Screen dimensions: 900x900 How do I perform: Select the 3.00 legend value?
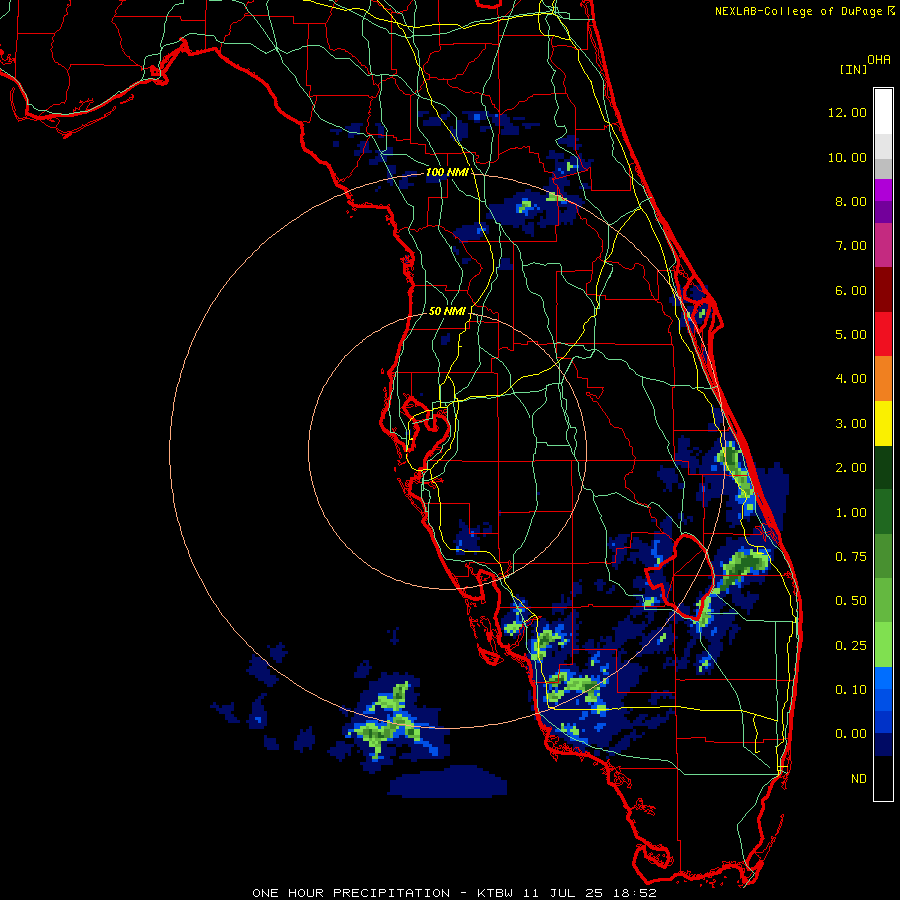(851, 424)
